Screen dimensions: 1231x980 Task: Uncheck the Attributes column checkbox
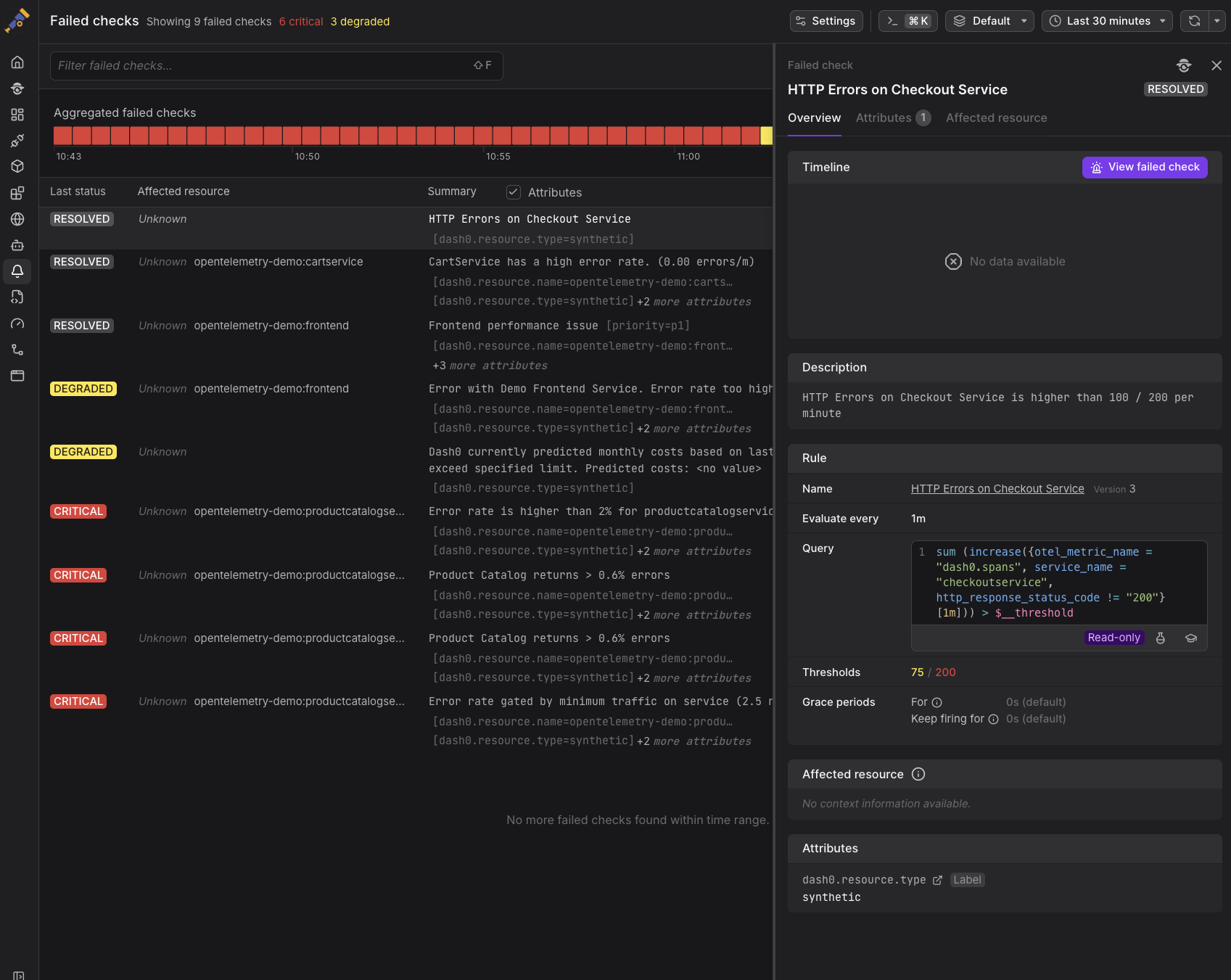pos(514,192)
